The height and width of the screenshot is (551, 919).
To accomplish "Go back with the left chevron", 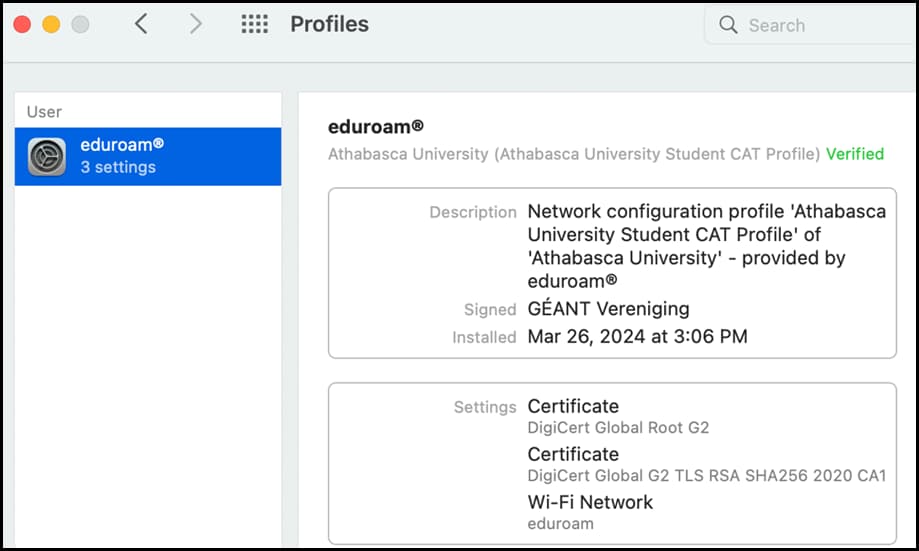I will [x=141, y=24].
